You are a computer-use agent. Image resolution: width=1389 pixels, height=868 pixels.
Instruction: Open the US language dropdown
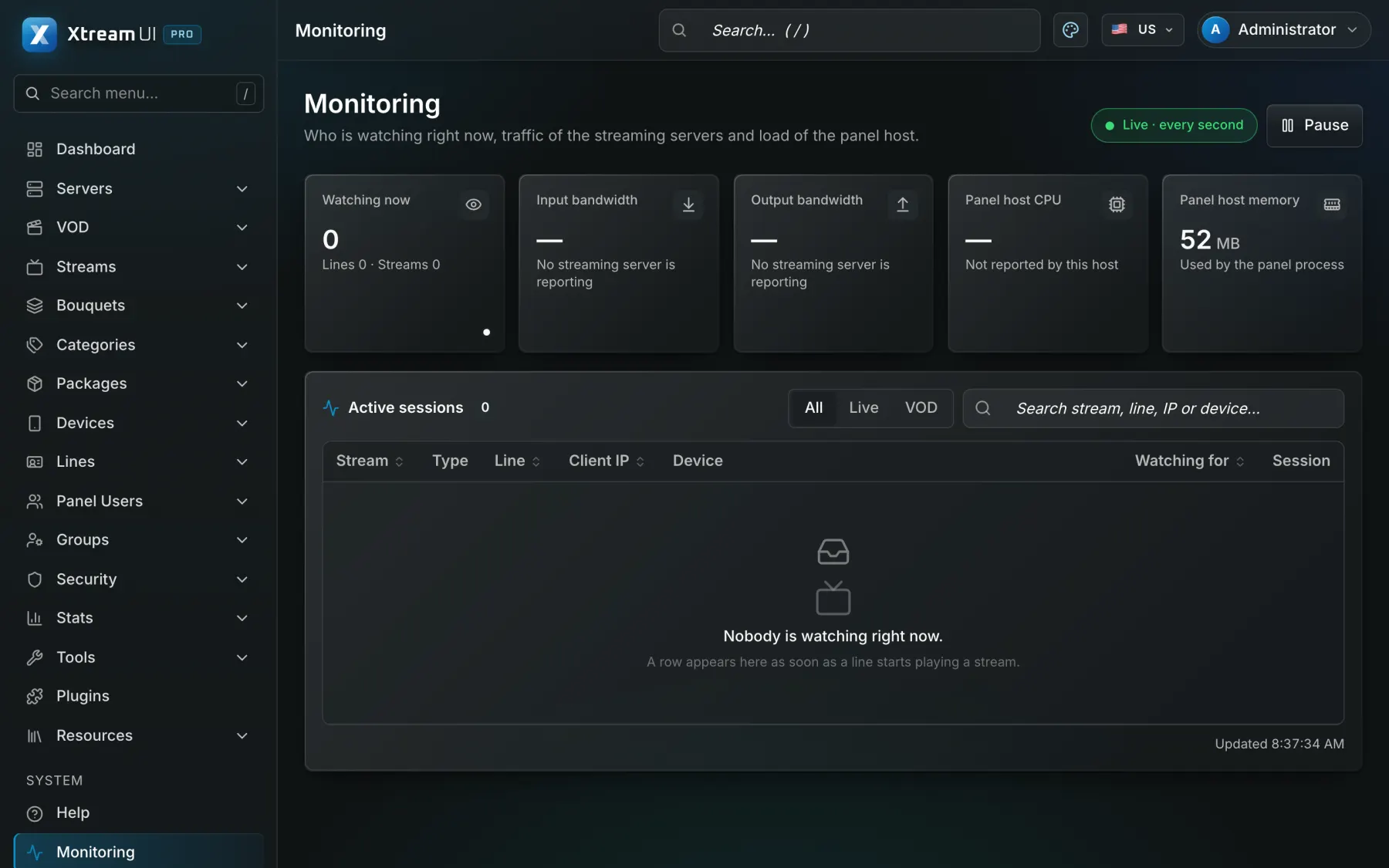(1142, 30)
